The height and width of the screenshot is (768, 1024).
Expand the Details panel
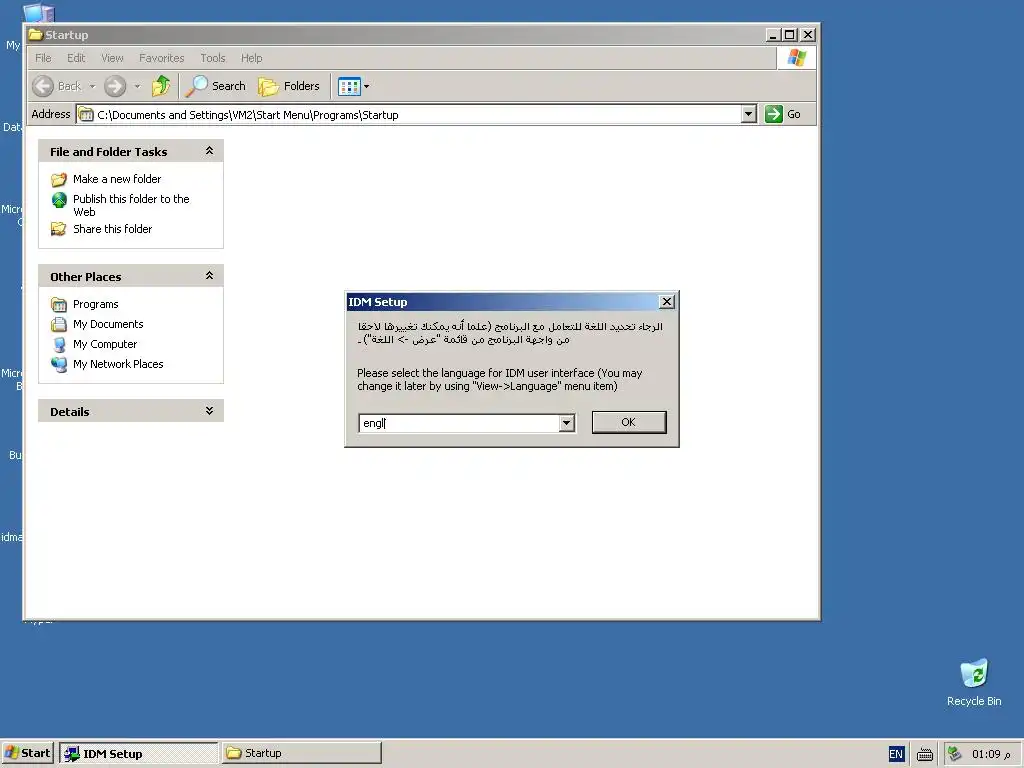click(209, 411)
